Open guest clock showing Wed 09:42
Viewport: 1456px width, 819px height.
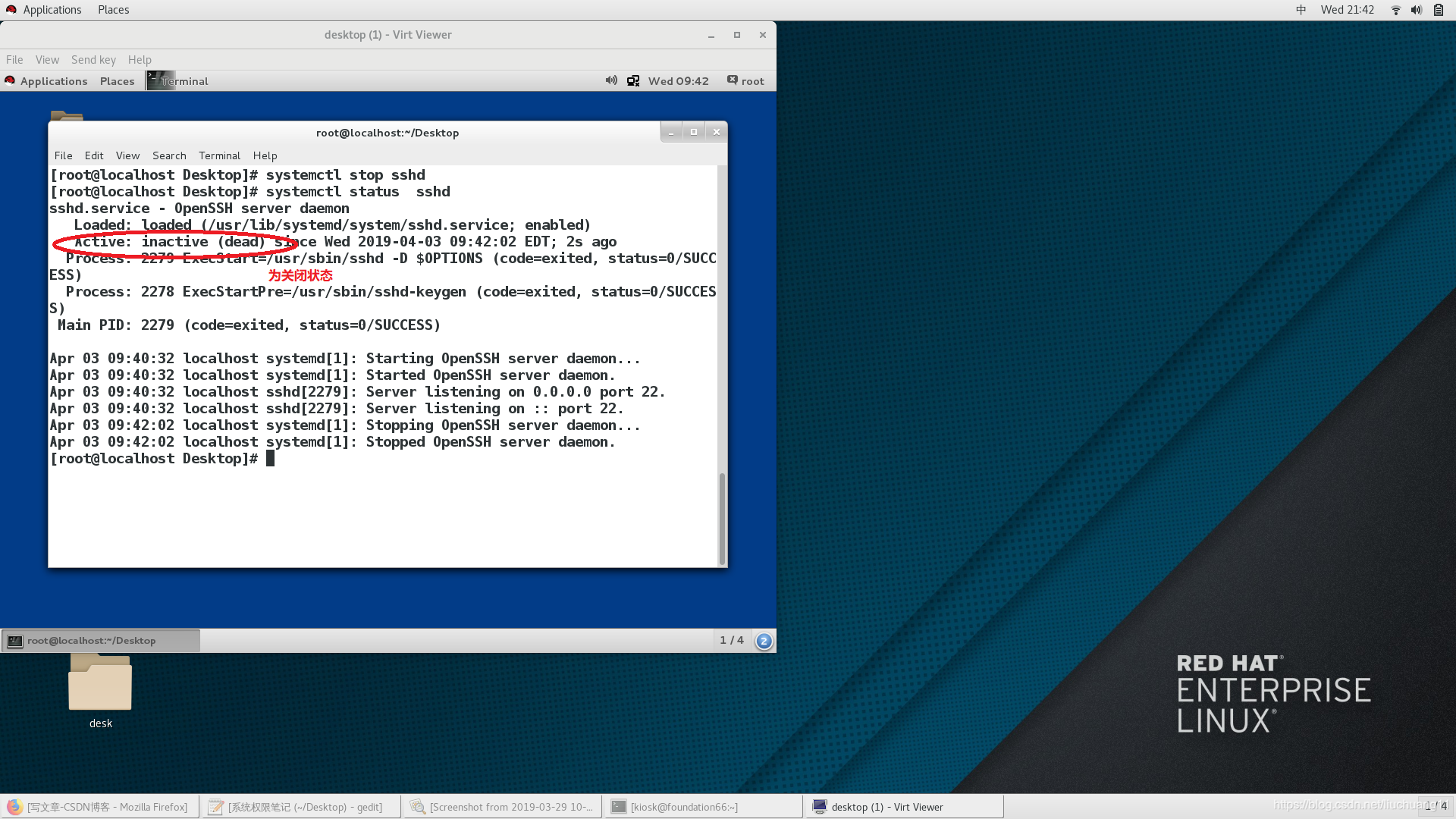[x=678, y=81]
